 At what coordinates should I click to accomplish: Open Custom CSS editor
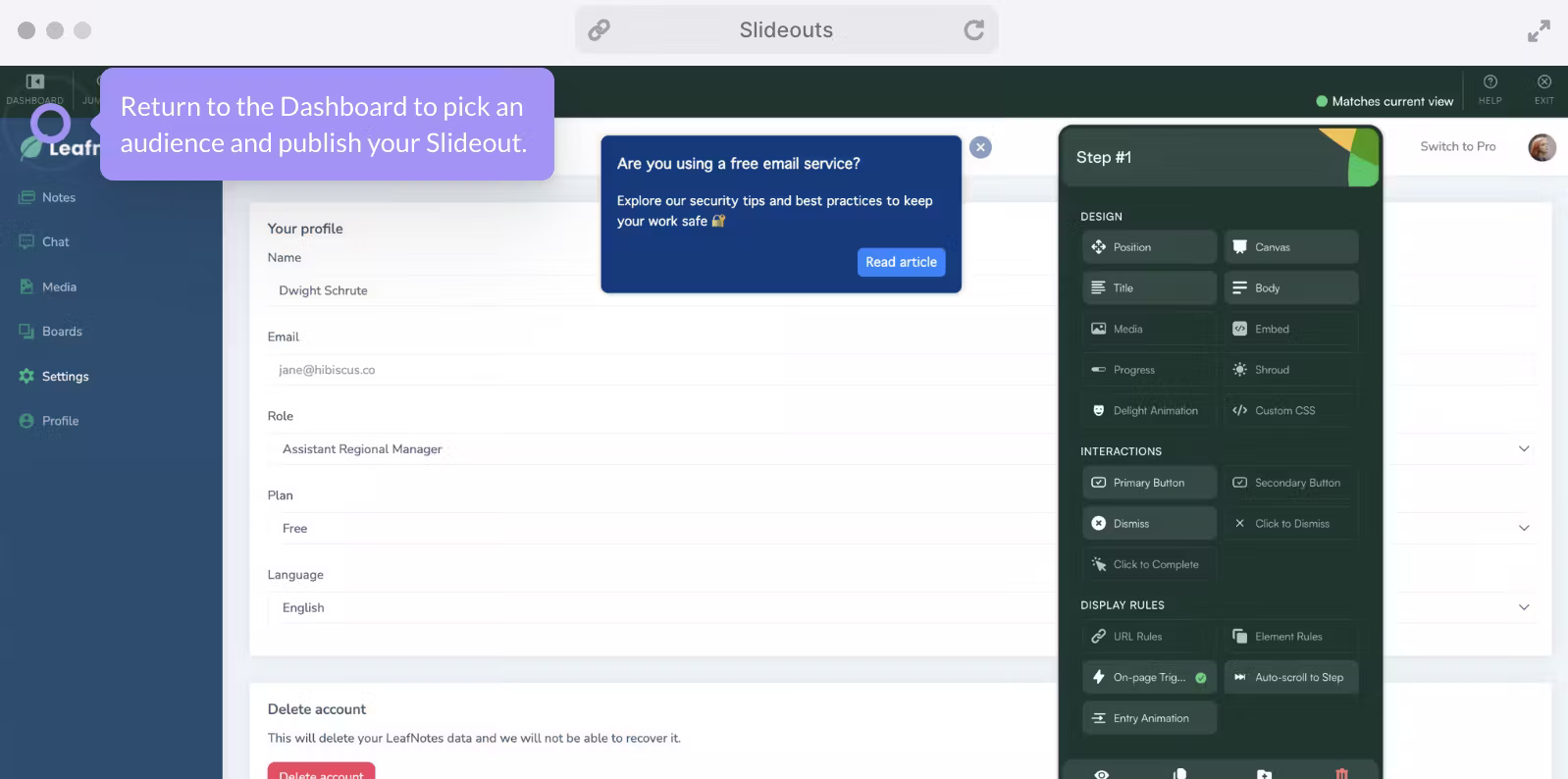[1289, 411]
